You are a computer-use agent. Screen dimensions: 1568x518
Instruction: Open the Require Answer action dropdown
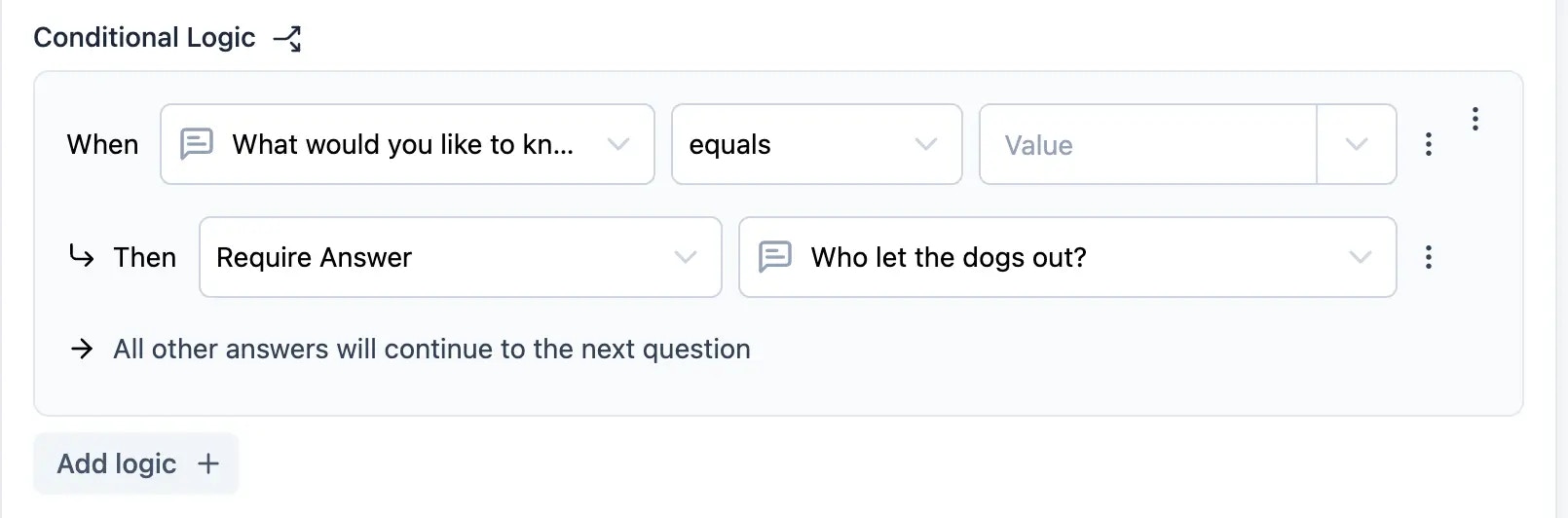(461, 257)
